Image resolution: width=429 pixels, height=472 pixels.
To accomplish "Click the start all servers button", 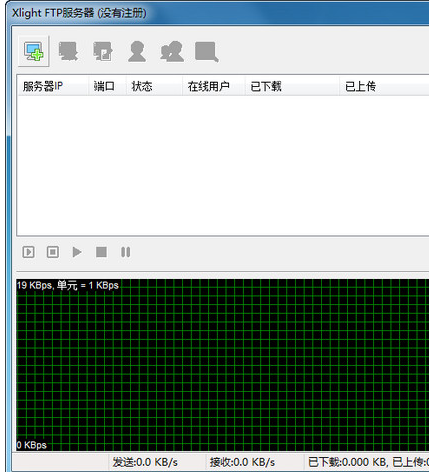I will point(28,252).
